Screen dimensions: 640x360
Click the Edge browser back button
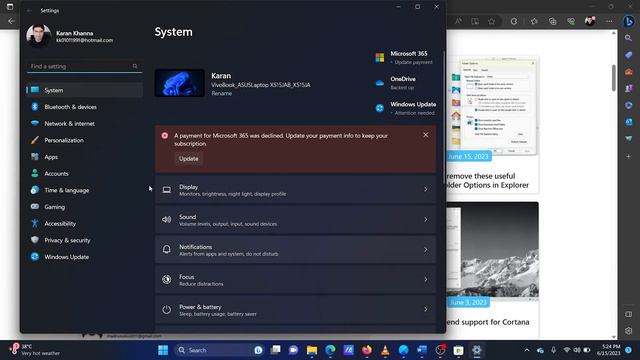point(11,21)
